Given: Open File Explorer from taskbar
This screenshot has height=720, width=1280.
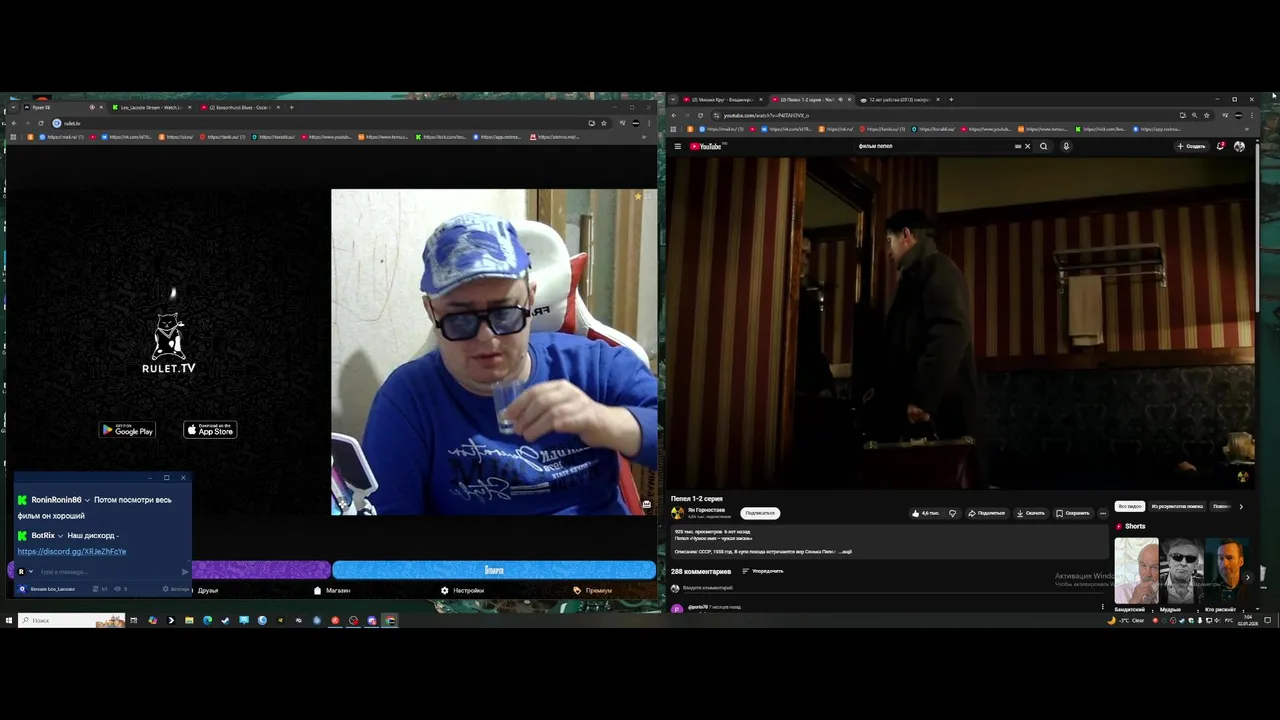Looking at the screenshot, I should click(188, 620).
